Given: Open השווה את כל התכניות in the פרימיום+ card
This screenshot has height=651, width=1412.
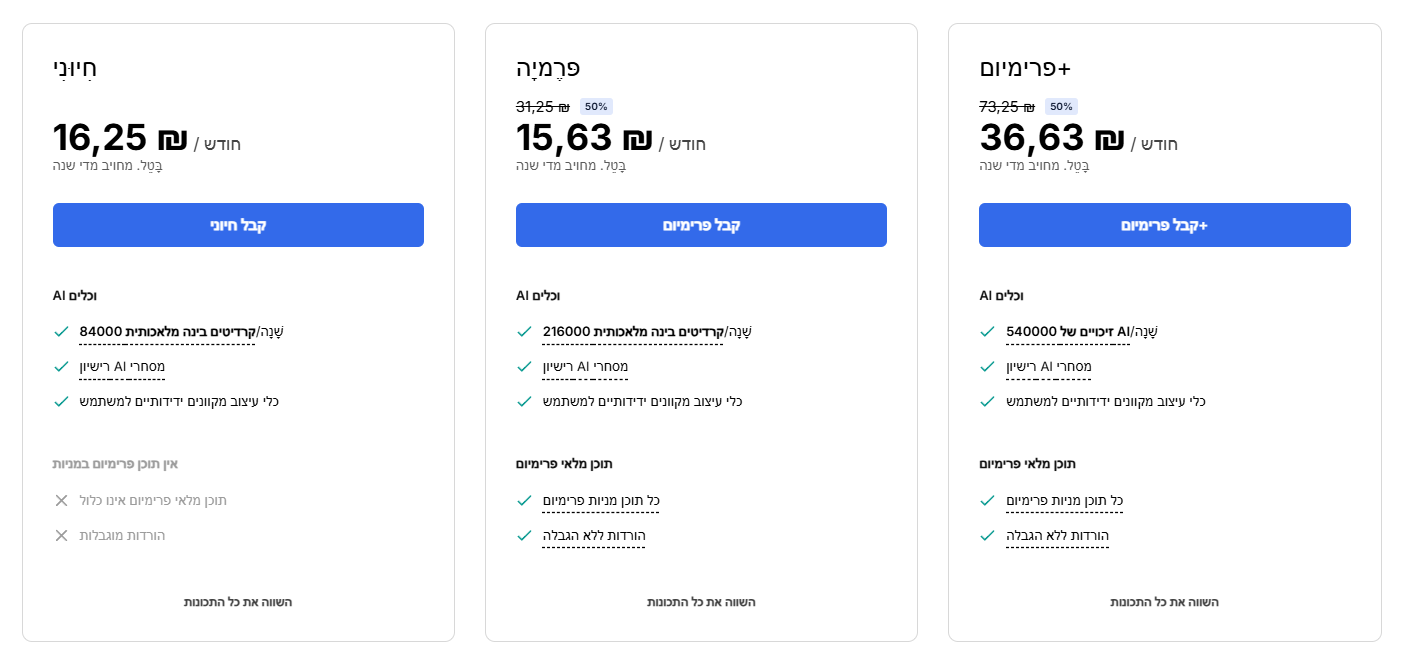Looking at the screenshot, I should tap(1164, 602).
